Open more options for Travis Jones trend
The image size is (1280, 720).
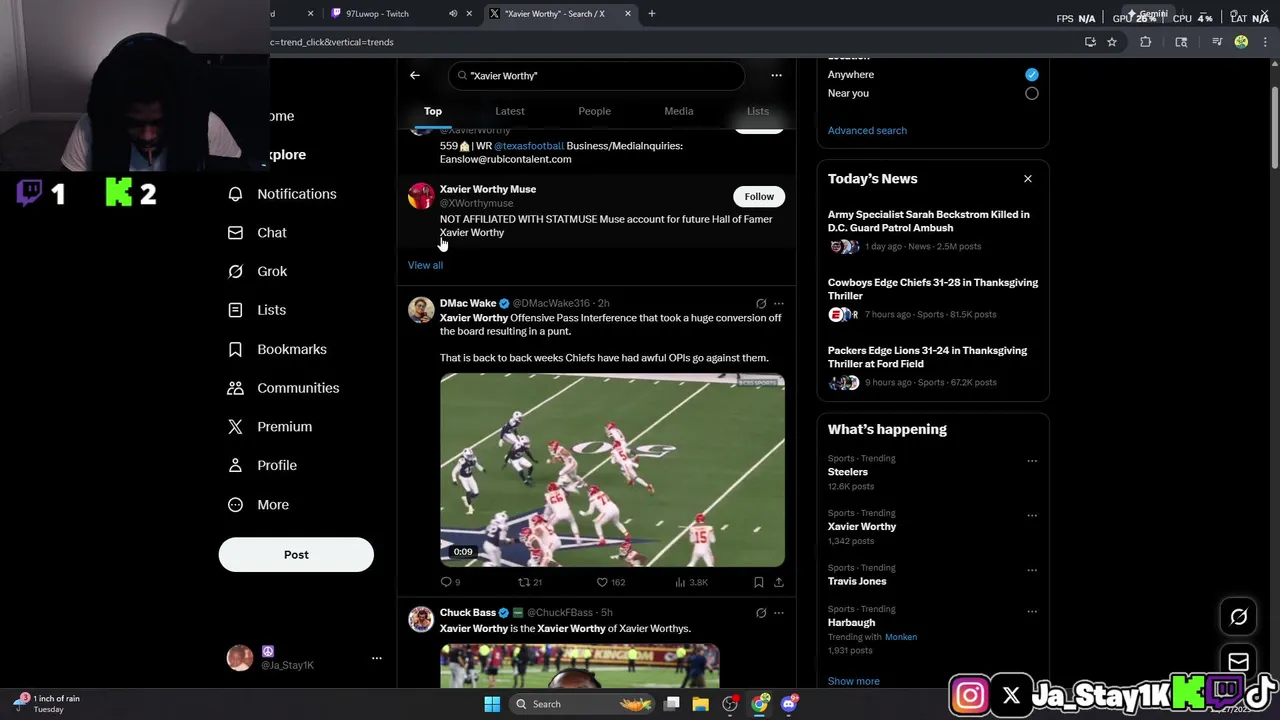click(1032, 570)
